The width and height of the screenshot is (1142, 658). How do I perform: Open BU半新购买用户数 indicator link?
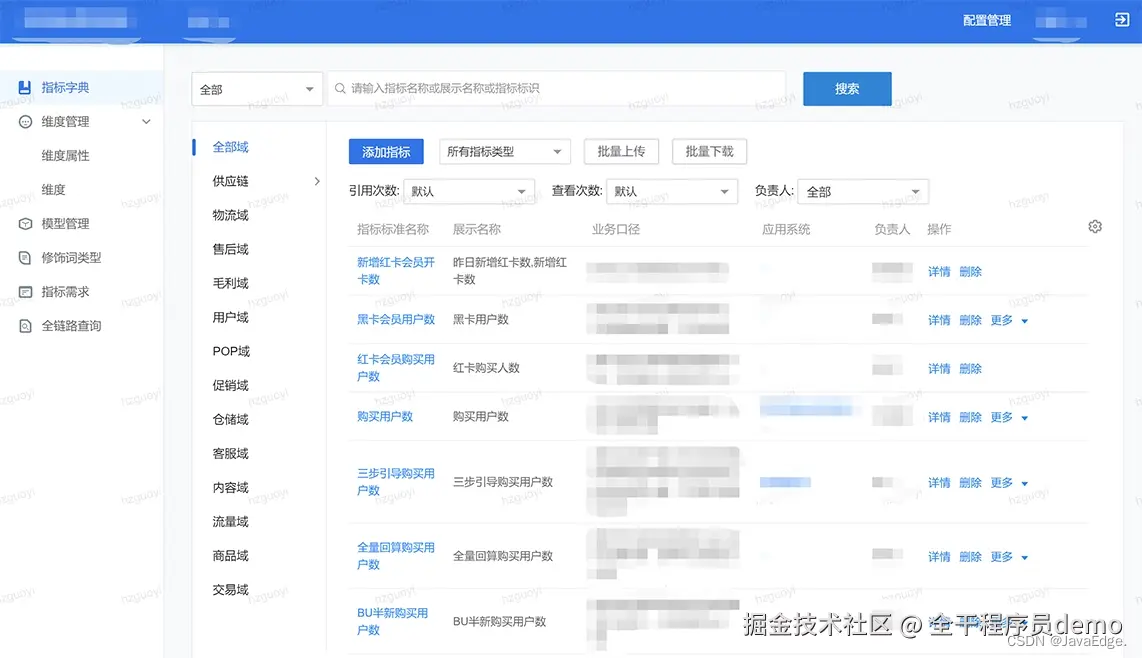pos(393,621)
